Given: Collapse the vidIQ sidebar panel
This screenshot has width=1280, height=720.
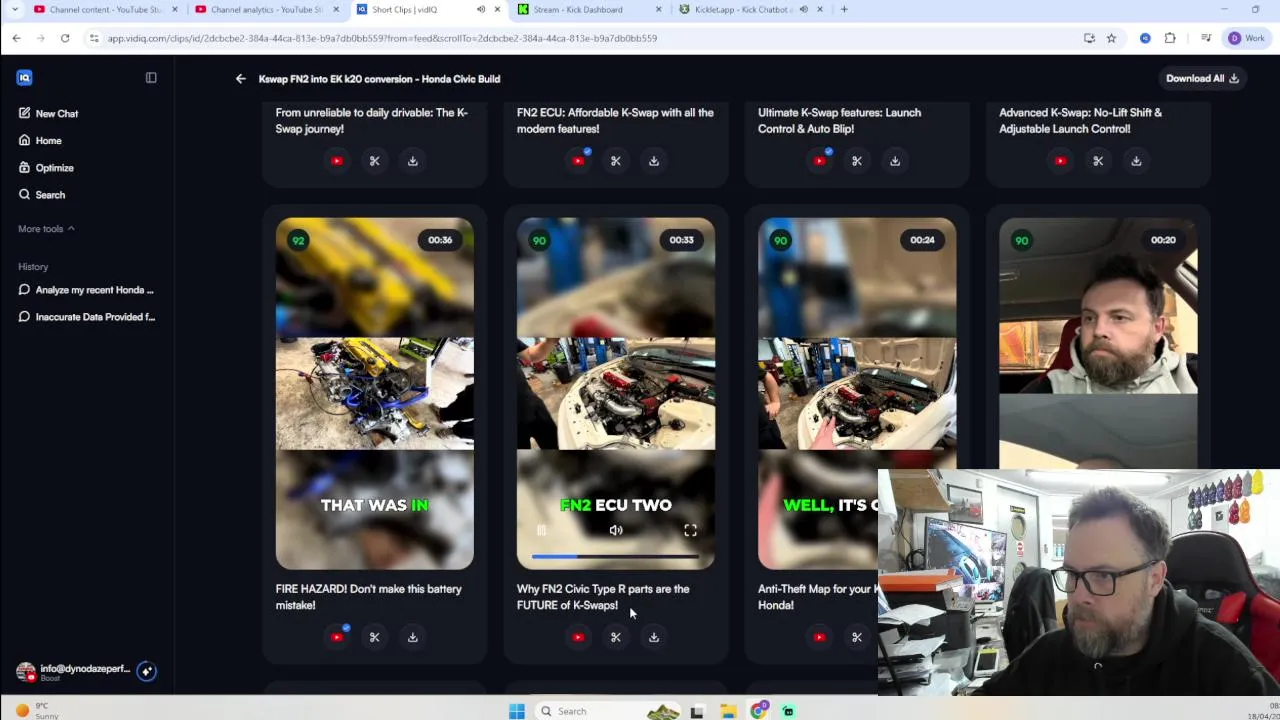Looking at the screenshot, I should tap(151, 78).
